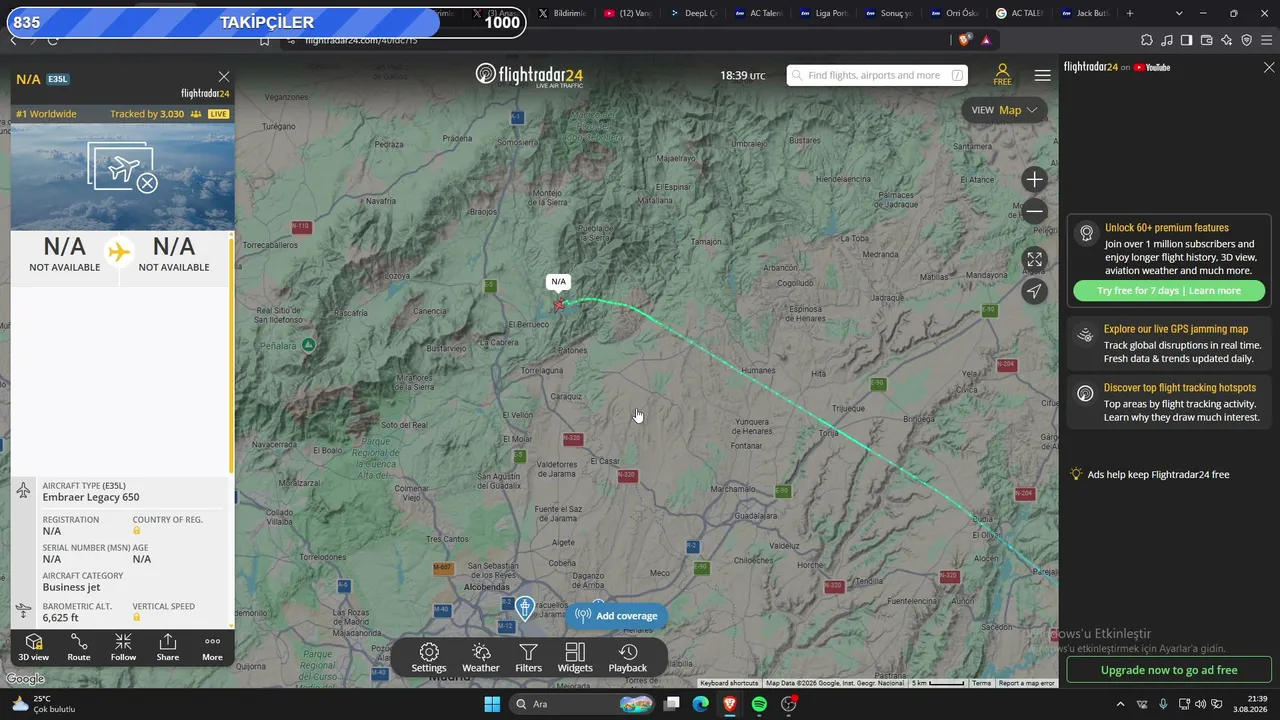Switch to the YouTube Vanguard tab

[627, 13]
